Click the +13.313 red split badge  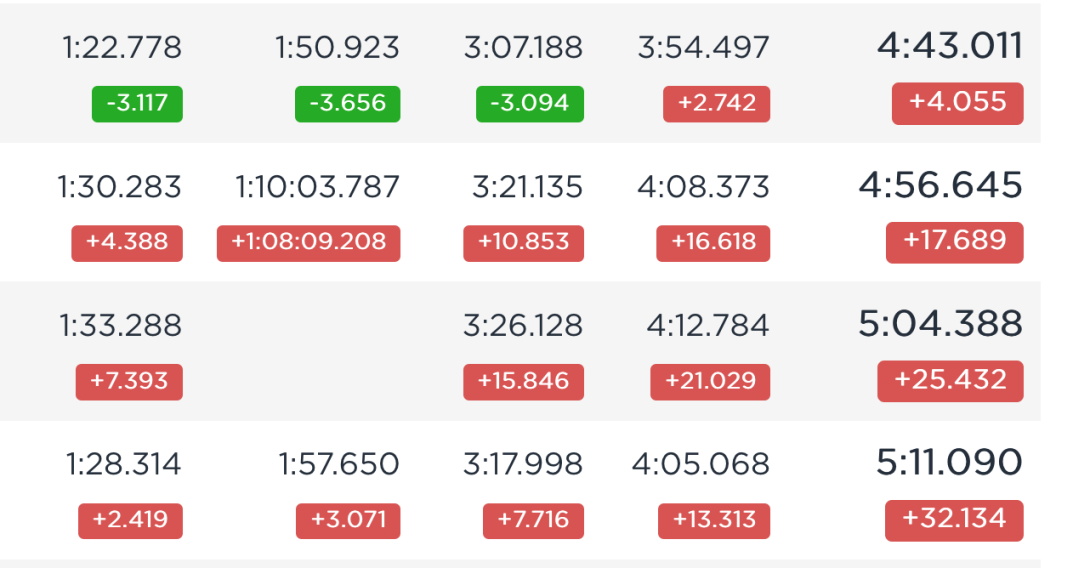[714, 521]
